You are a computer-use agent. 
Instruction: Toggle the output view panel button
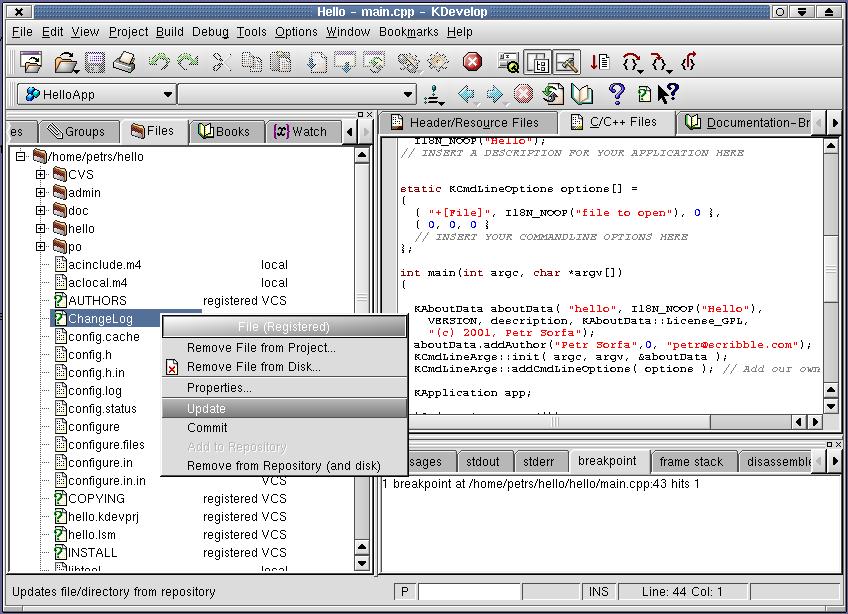(x=566, y=62)
